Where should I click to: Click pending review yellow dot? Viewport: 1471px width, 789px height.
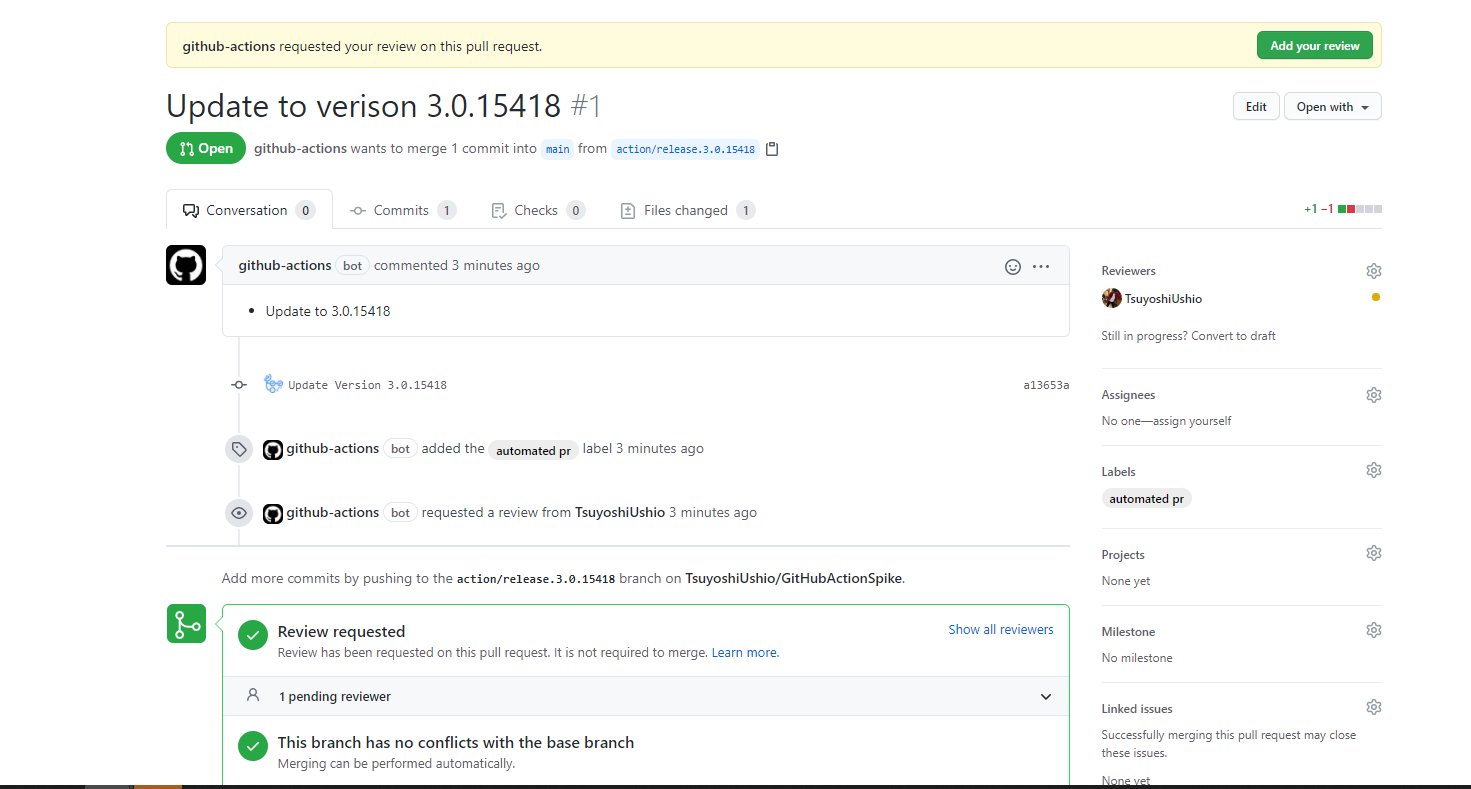(x=1376, y=297)
